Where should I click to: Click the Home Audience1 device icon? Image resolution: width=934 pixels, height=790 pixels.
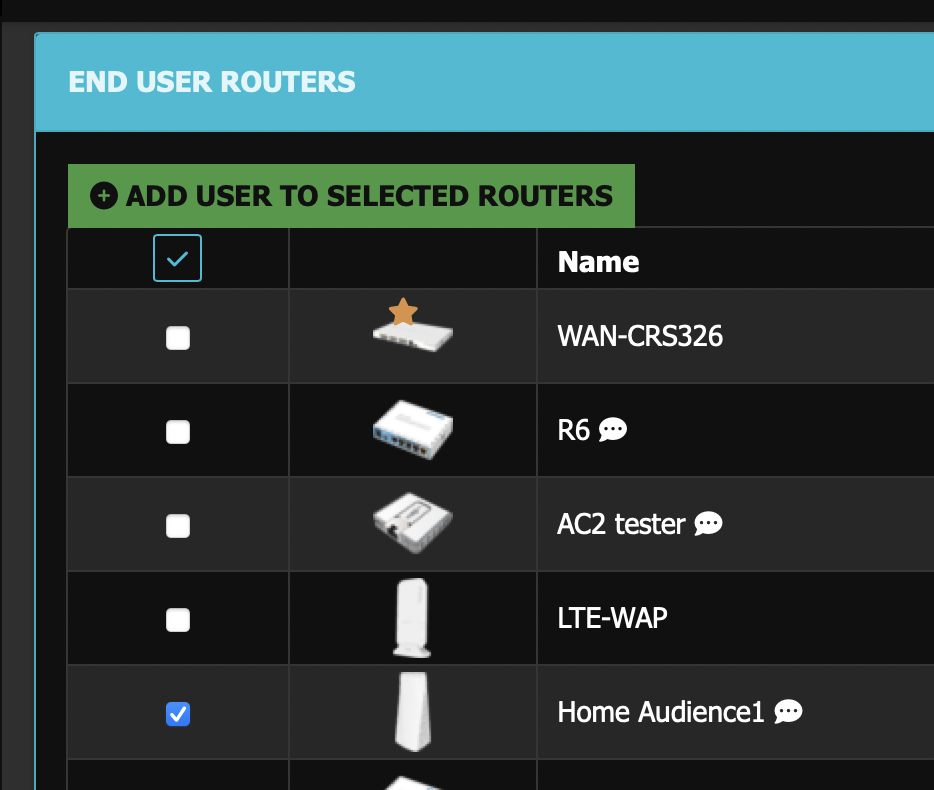(412, 712)
